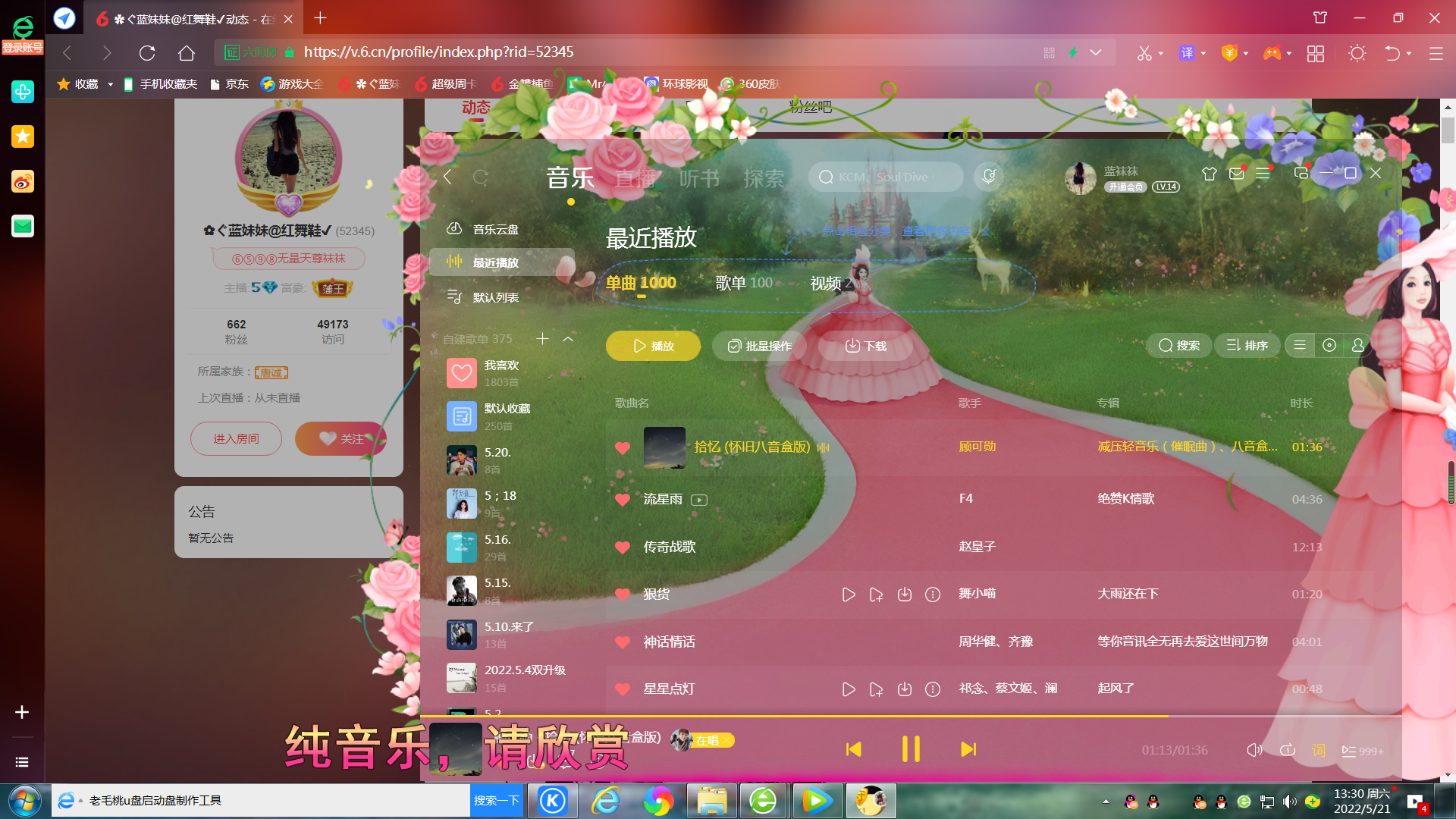Open more options for 狠货

[933, 595]
